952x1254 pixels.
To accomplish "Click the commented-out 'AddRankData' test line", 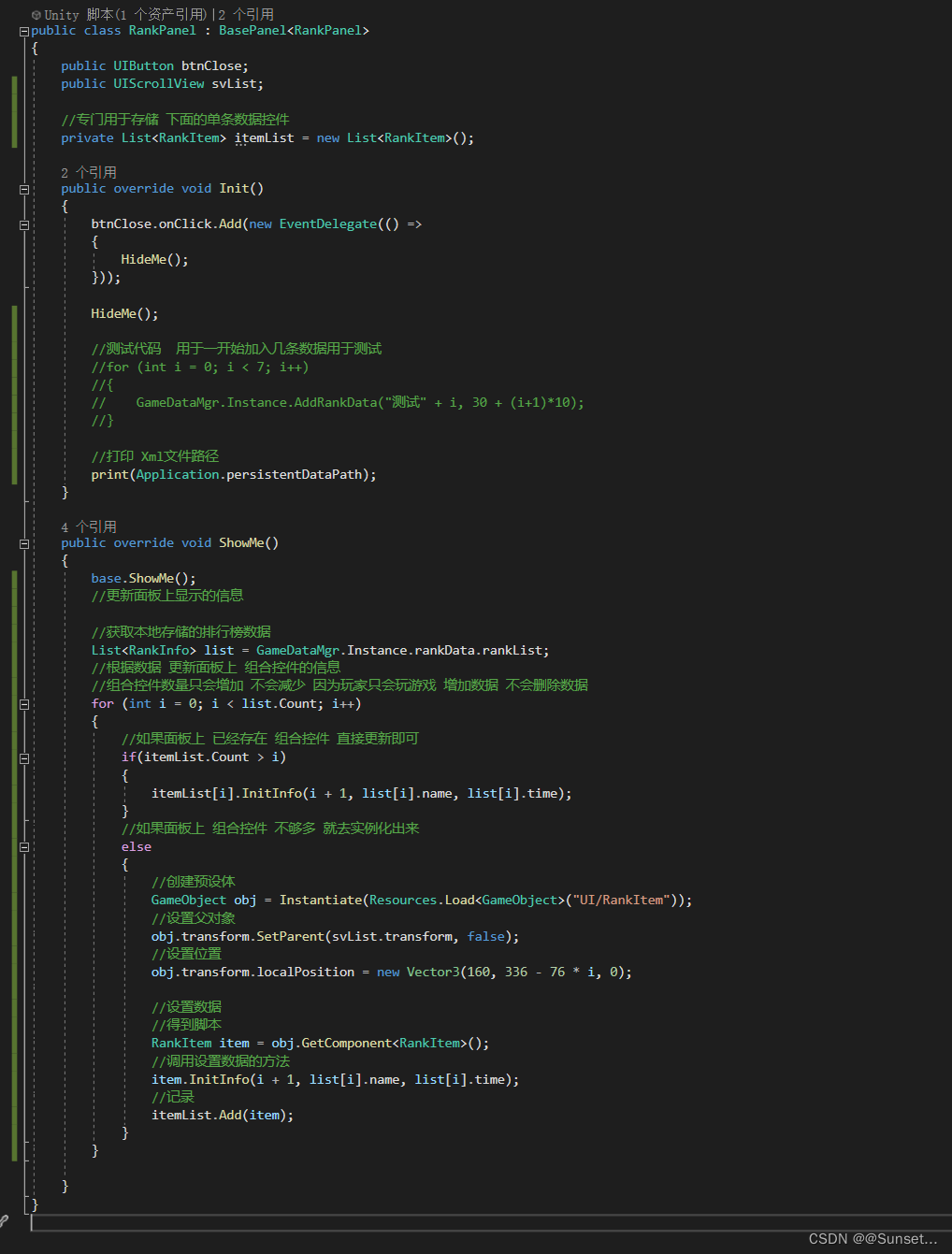I will [x=338, y=403].
